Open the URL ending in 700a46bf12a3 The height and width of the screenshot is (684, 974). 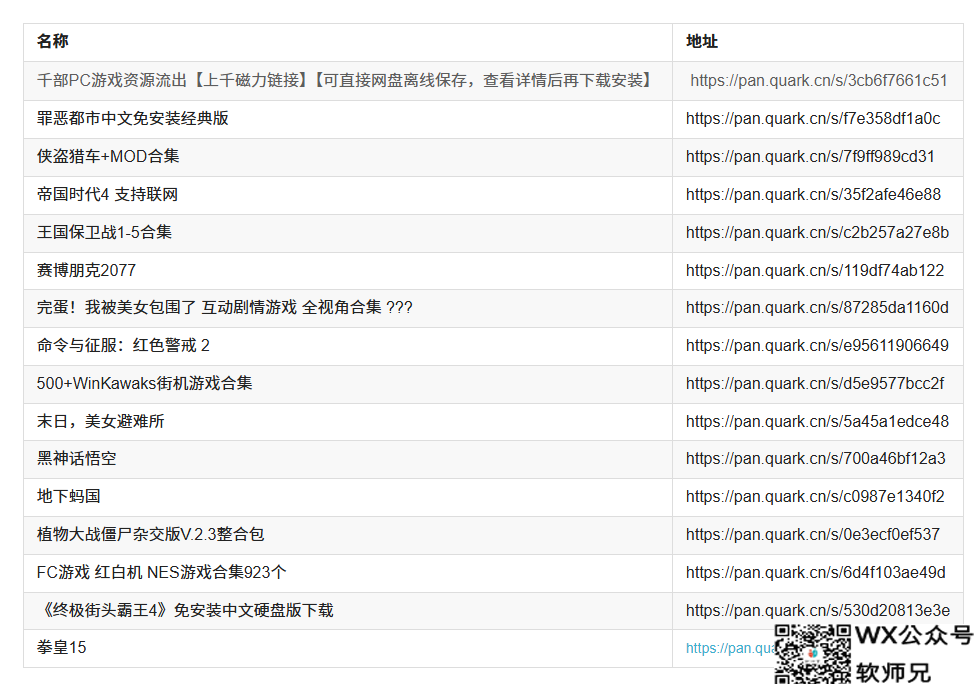[816, 459]
